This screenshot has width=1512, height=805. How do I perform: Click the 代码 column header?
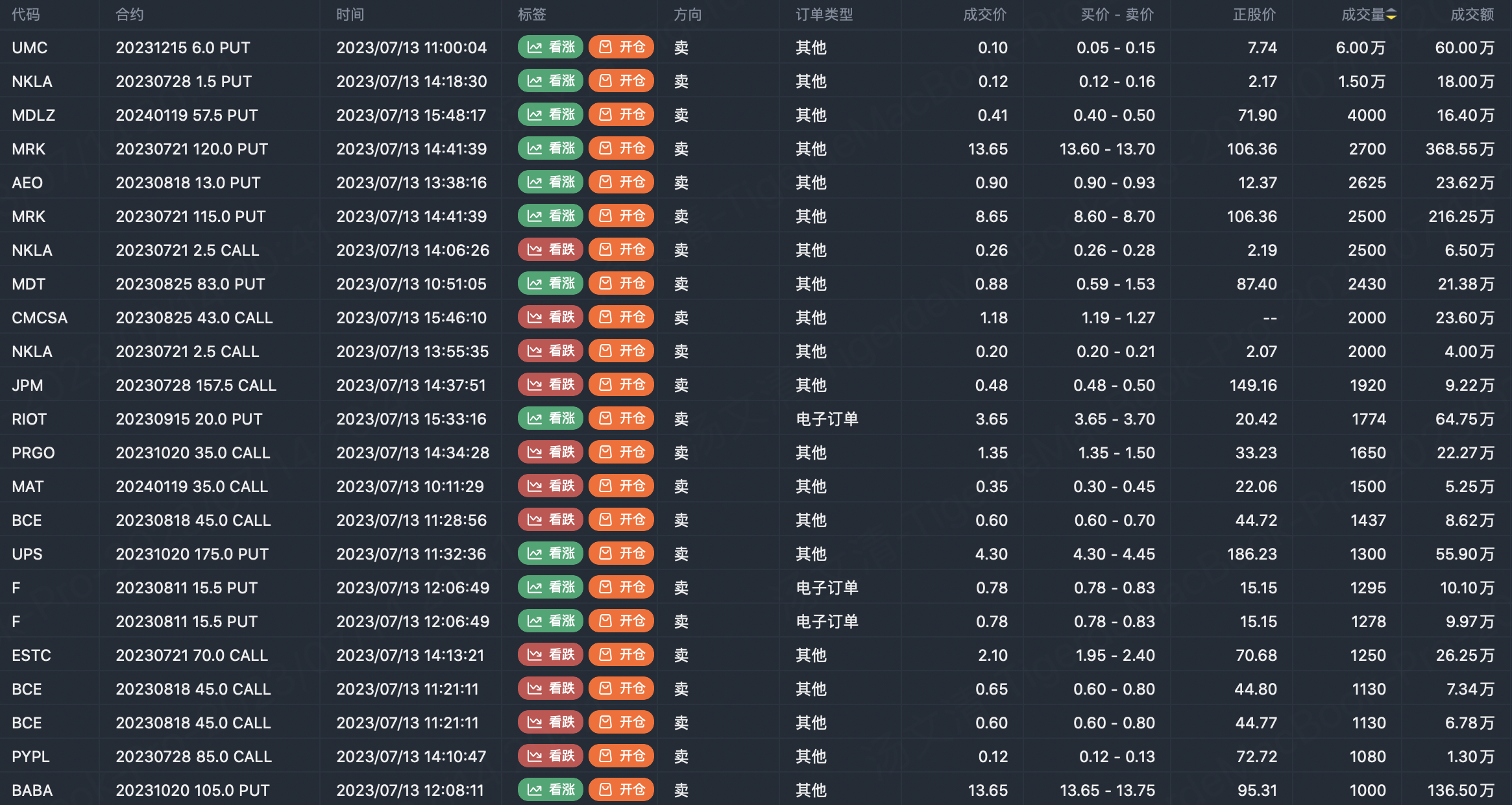pyautogui.click(x=26, y=15)
